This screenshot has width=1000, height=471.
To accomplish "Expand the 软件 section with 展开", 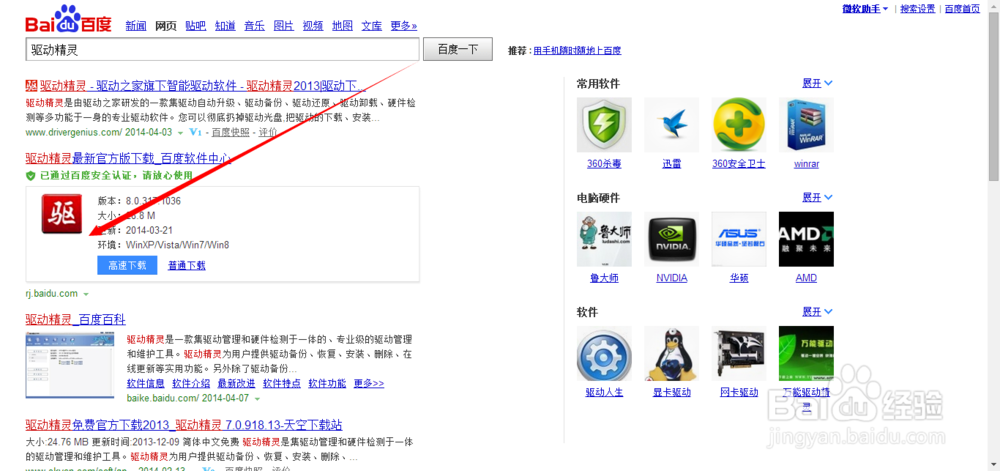I will (x=817, y=312).
